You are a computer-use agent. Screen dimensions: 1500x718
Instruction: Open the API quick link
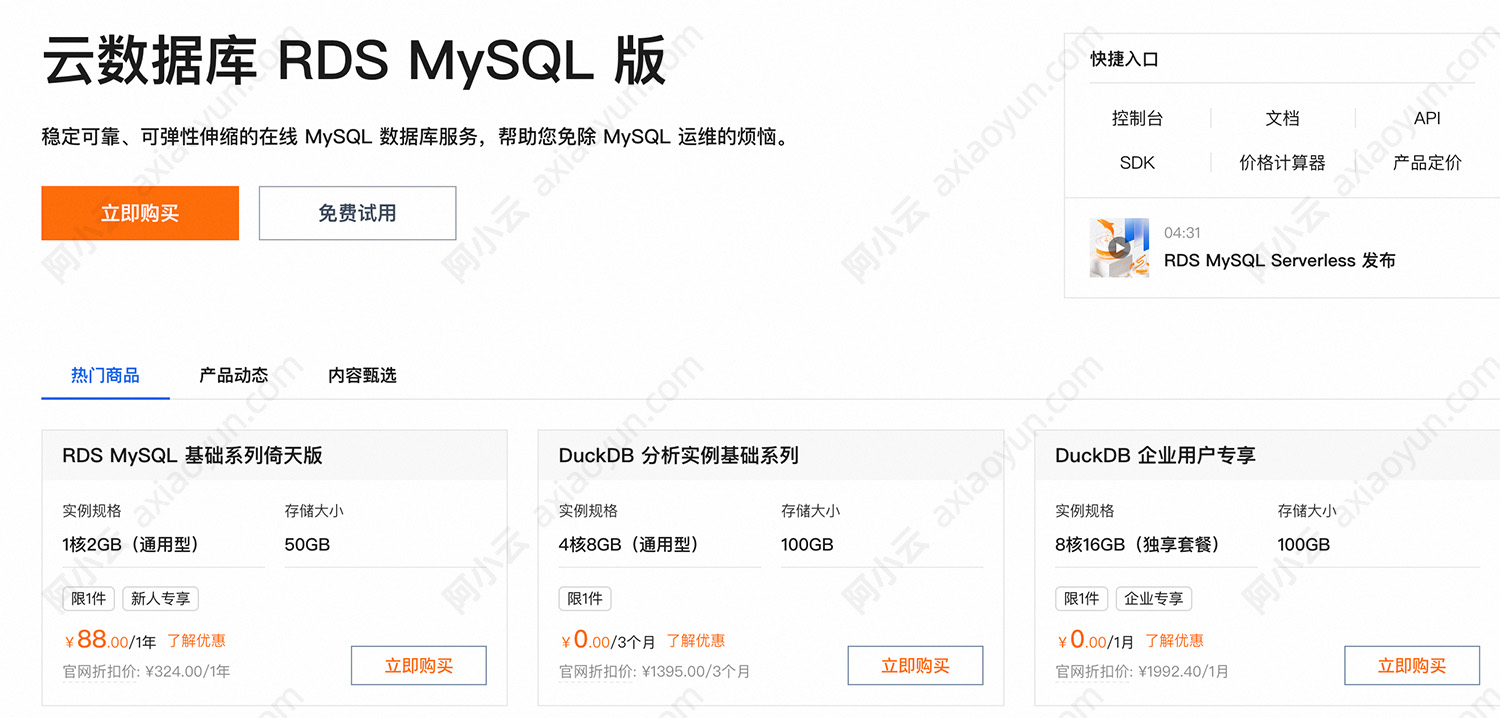click(1427, 118)
